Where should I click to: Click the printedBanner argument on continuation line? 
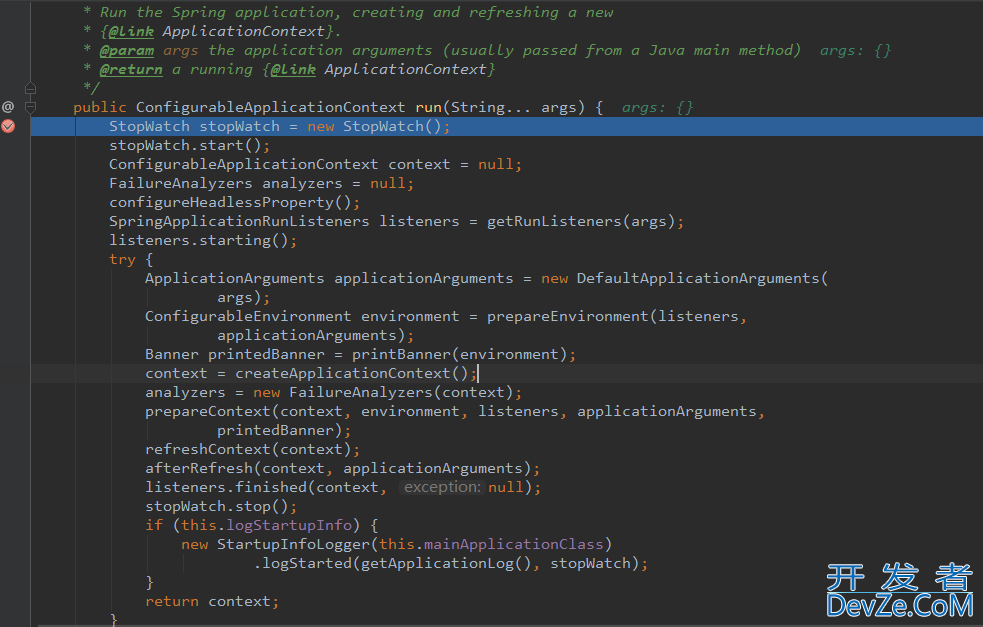[275, 431]
